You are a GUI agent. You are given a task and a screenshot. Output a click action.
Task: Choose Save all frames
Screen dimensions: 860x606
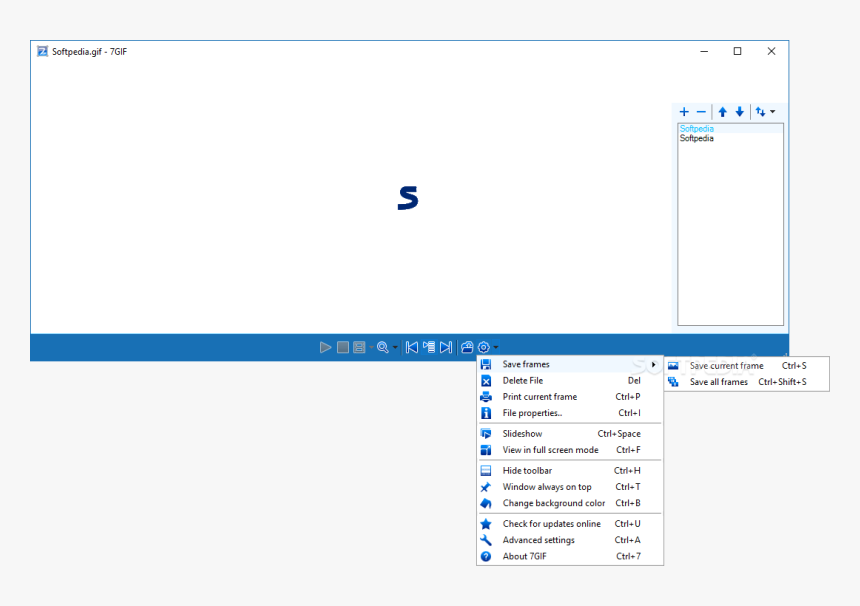[x=746, y=382]
